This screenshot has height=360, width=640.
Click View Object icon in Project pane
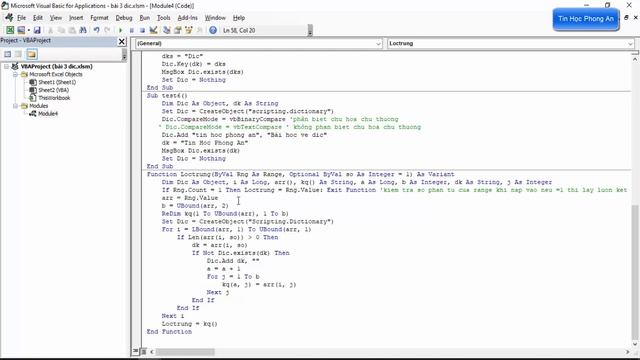[19, 54]
